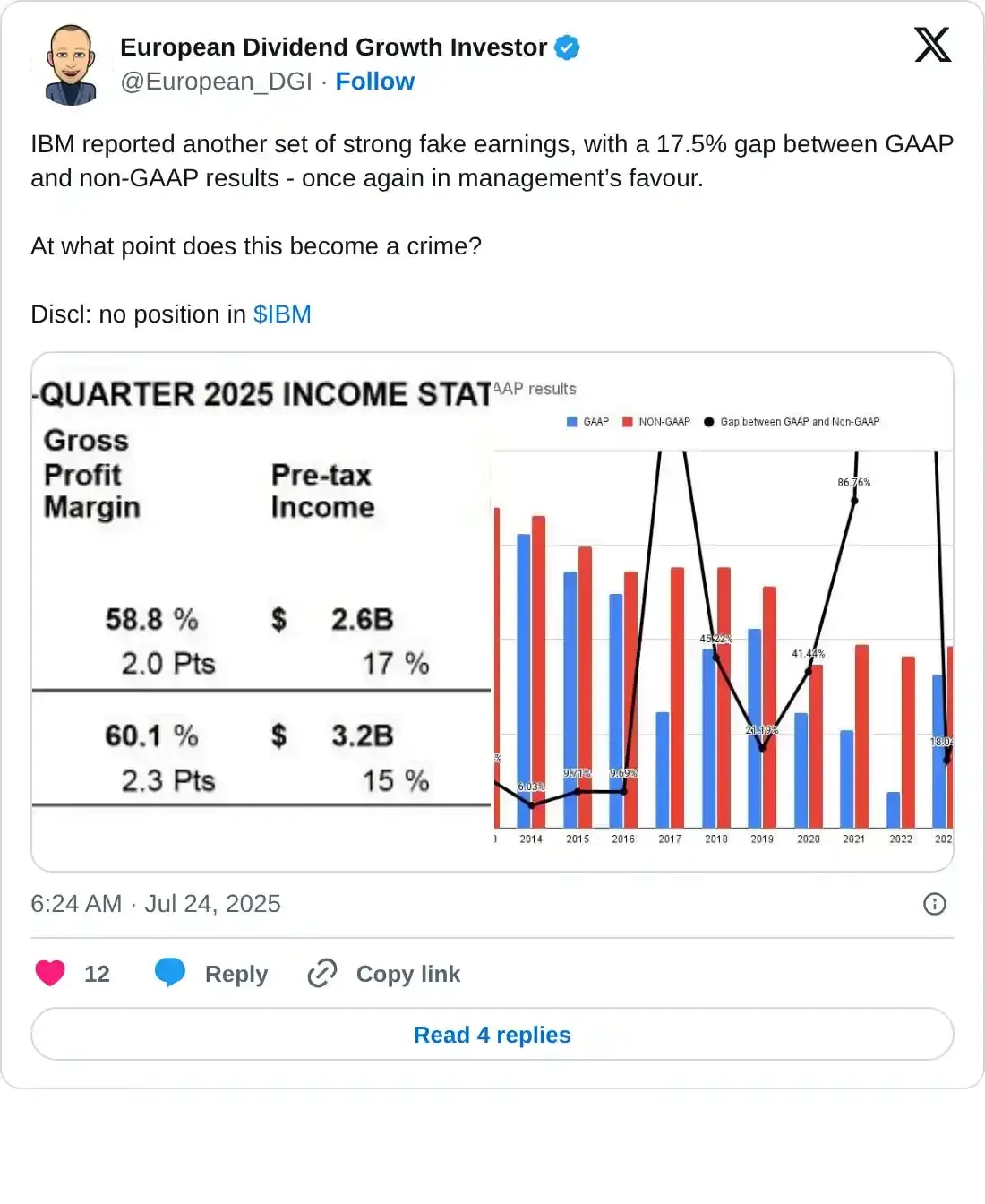This screenshot has width=985, height=1204.
Task: Click the reply speech bubble icon
Action: [x=169, y=973]
